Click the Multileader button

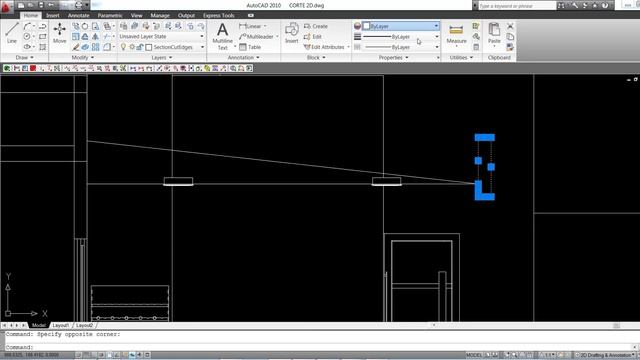(x=256, y=37)
